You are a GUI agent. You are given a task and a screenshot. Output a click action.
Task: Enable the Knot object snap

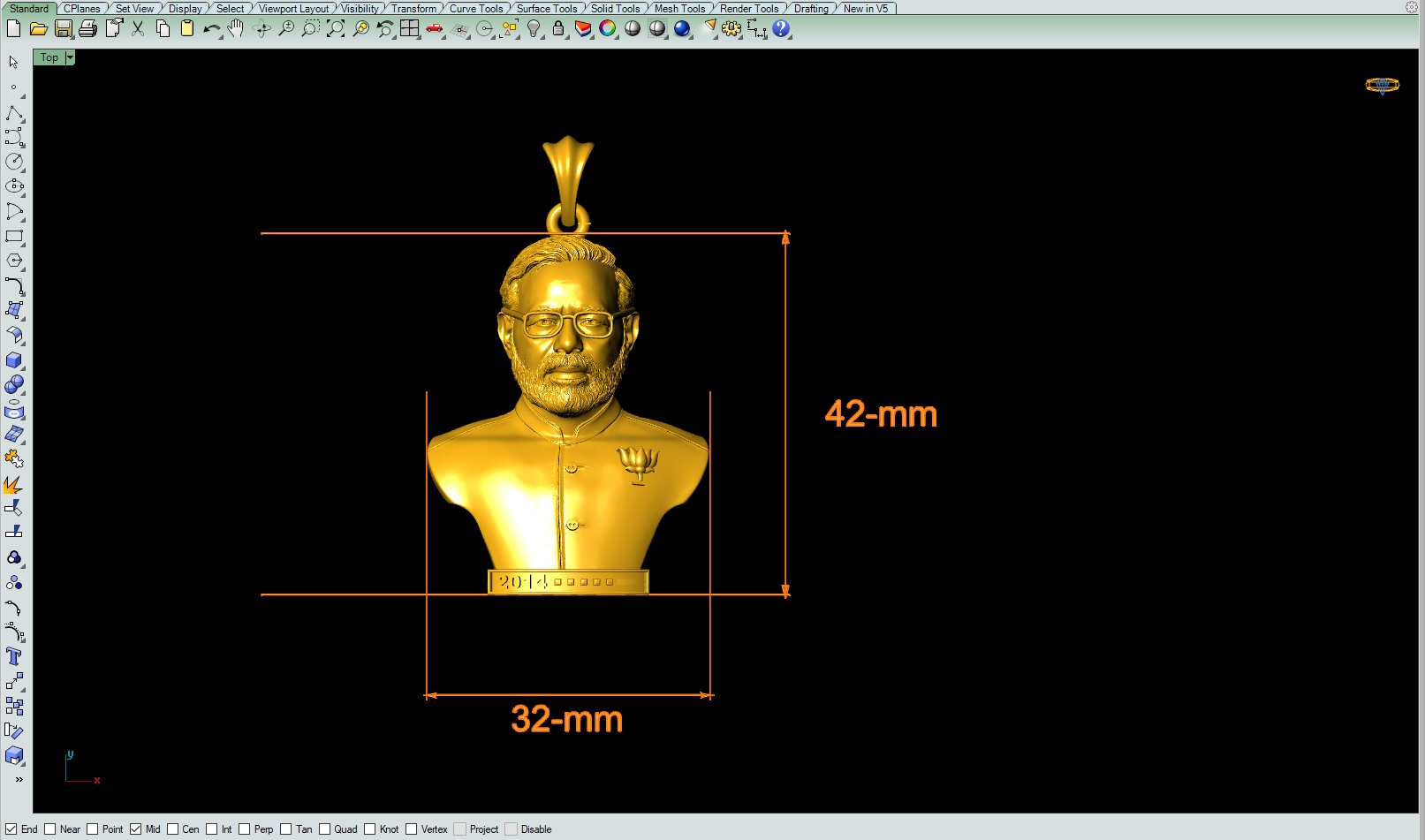(369, 829)
